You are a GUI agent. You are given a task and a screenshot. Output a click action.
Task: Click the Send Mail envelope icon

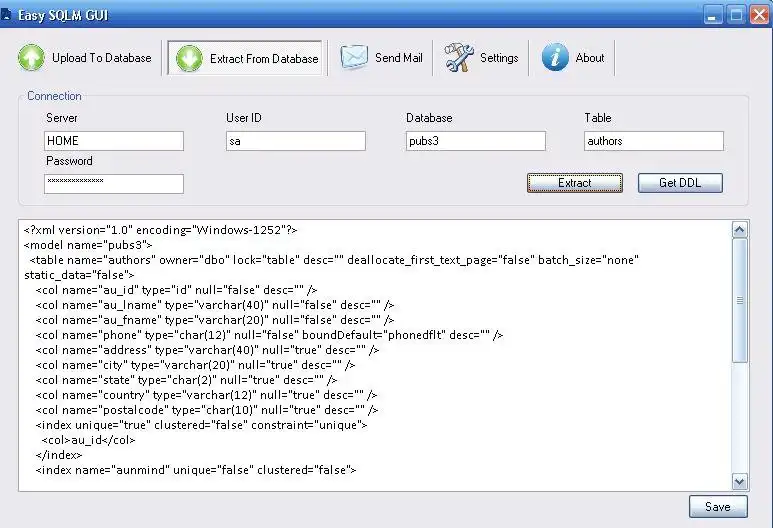pos(354,58)
